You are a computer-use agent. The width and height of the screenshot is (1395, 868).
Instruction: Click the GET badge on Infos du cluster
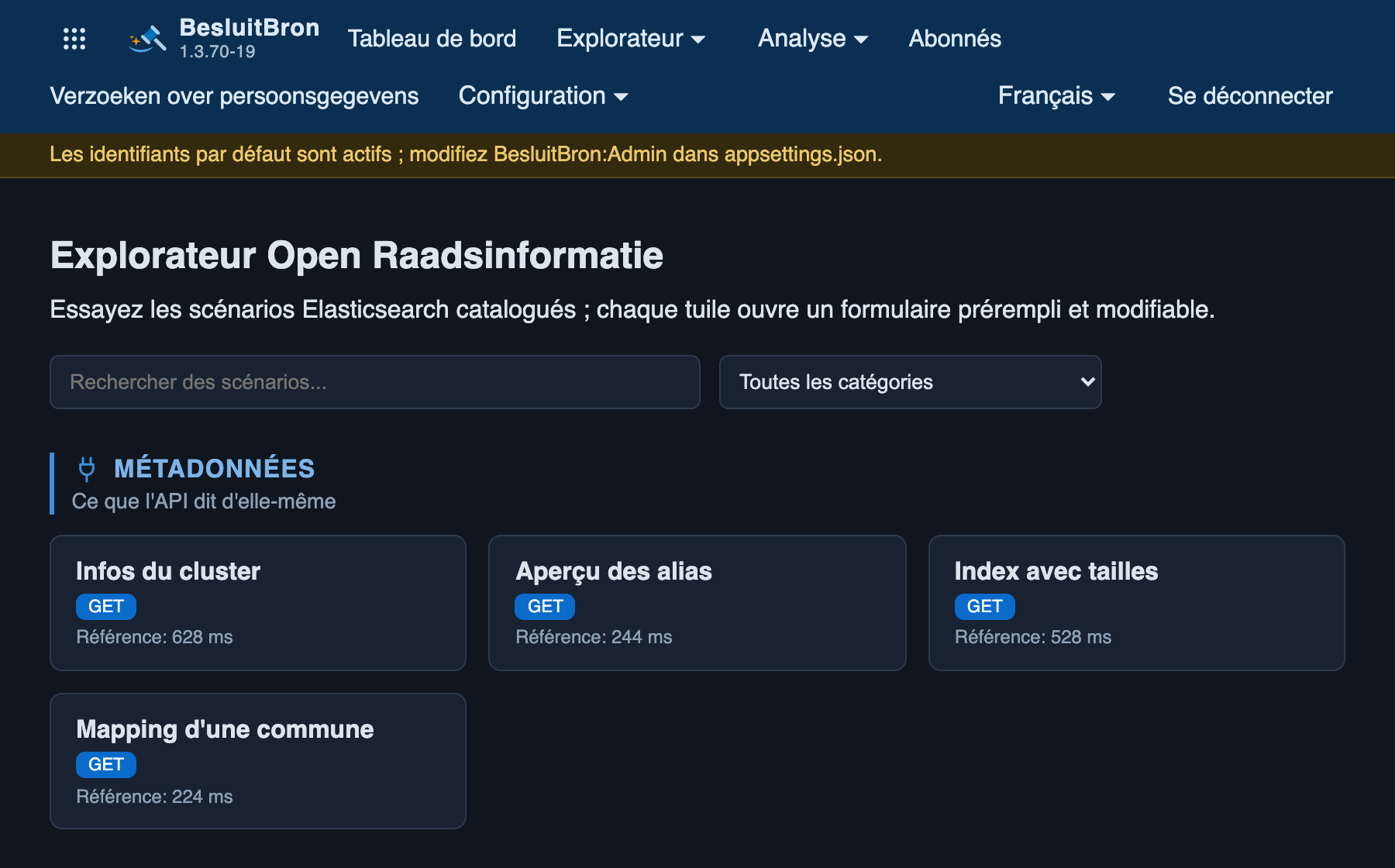[x=106, y=607]
